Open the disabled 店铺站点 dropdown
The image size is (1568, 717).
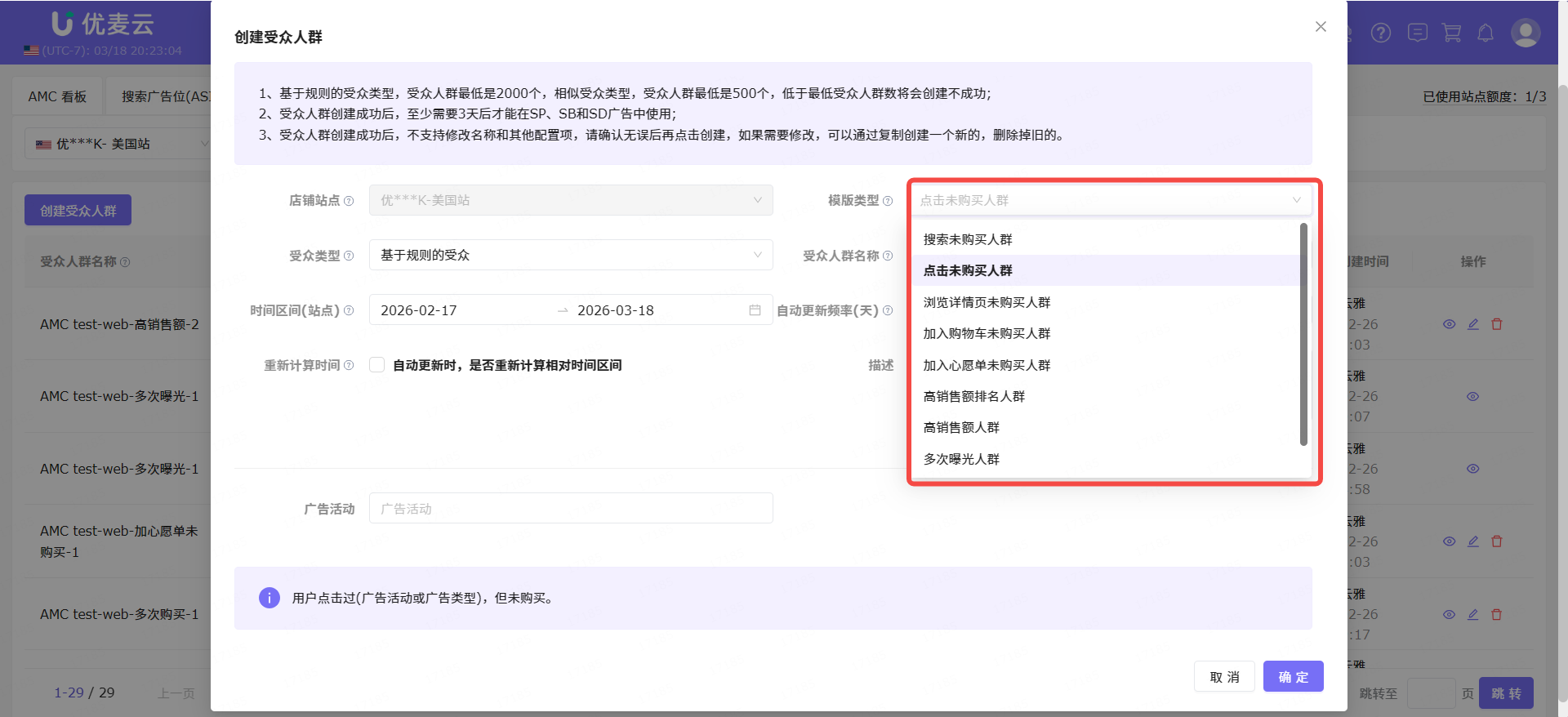pyautogui.click(x=571, y=200)
